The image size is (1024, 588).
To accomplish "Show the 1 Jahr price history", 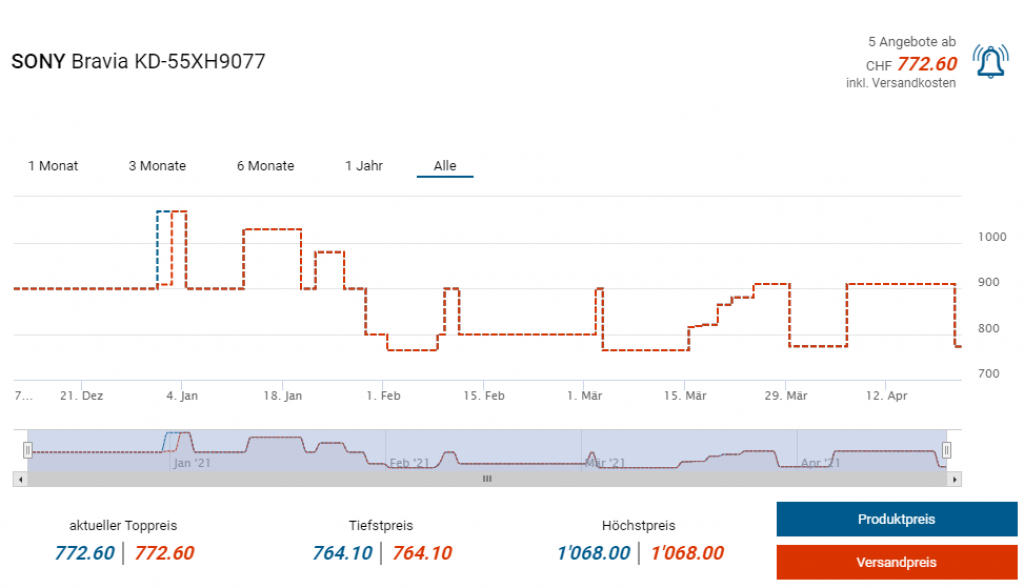I will pyautogui.click(x=364, y=166).
